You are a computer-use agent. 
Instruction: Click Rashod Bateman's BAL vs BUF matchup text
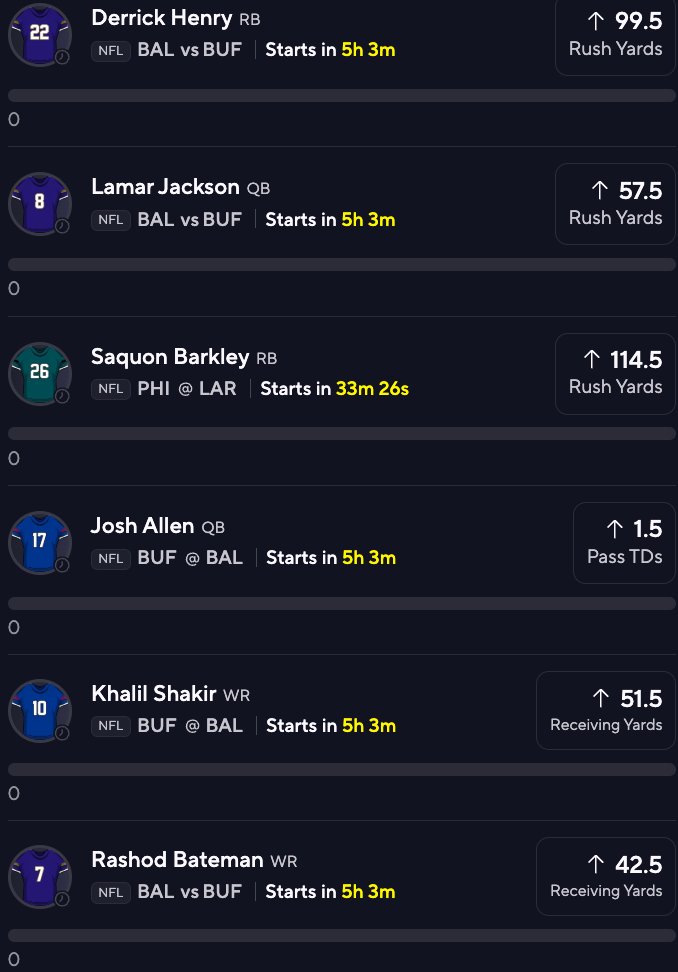click(x=190, y=891)
